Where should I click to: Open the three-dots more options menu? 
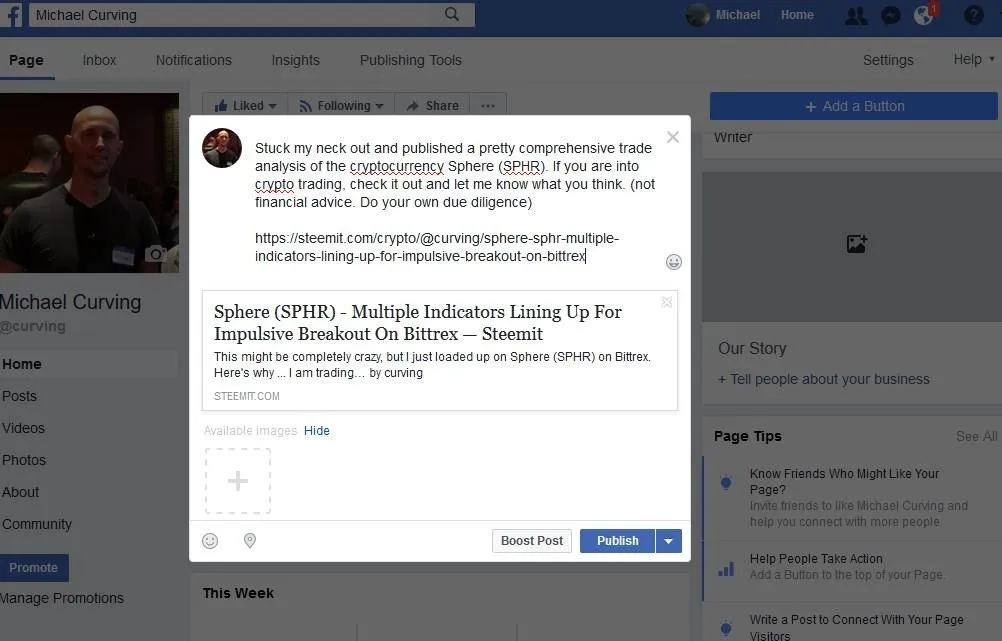pyautogui.click(x=488, y=105)
